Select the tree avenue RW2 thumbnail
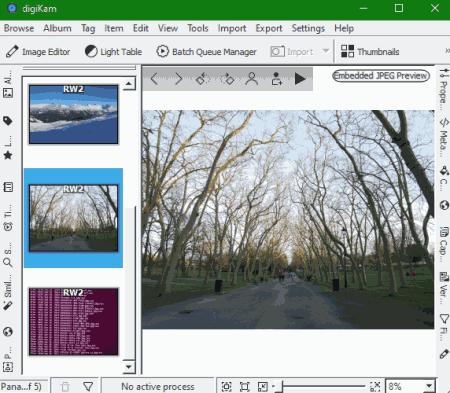This screenshot has height=393, width=450. tap(73, 218)
